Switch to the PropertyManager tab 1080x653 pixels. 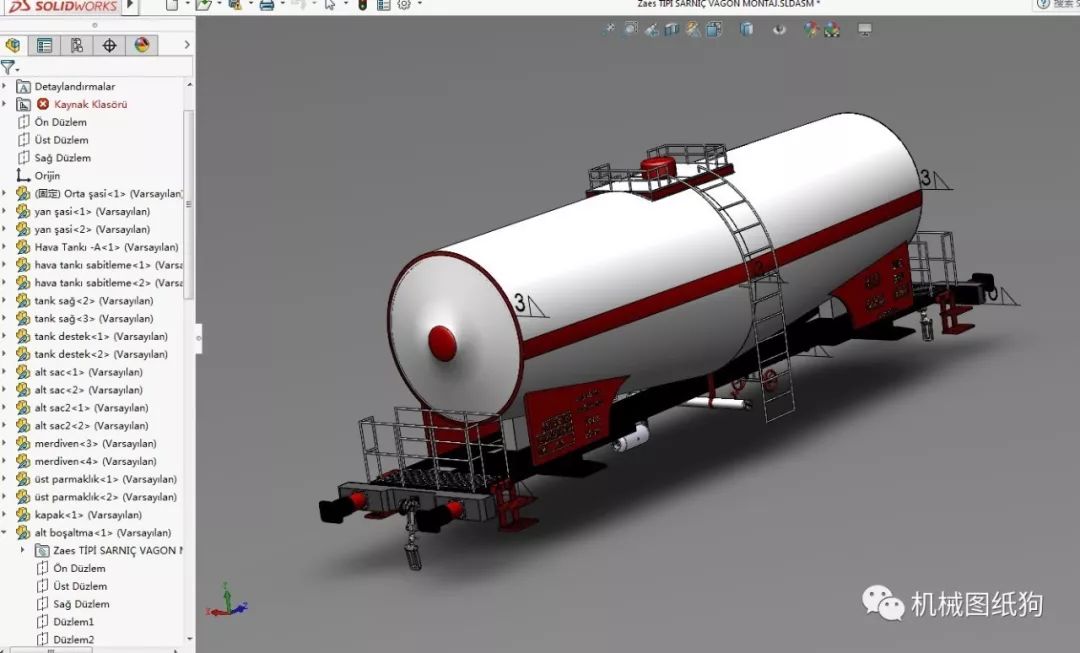(x=44, y=45)
